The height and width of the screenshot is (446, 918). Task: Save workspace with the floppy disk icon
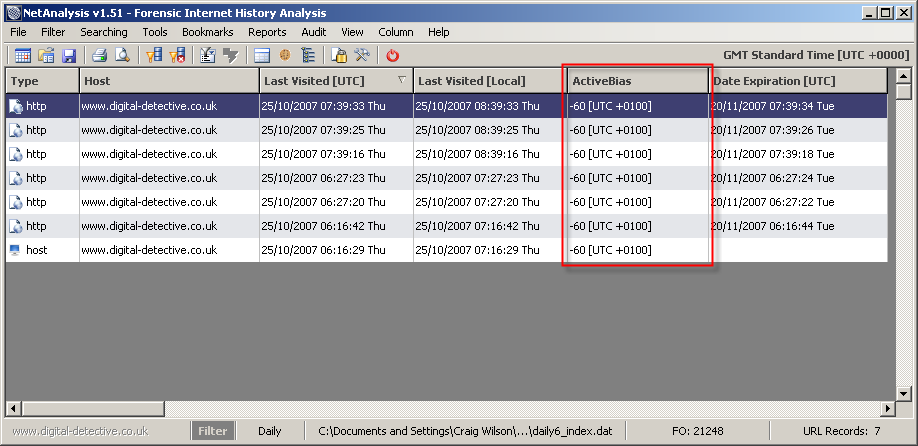coord(69,56)
